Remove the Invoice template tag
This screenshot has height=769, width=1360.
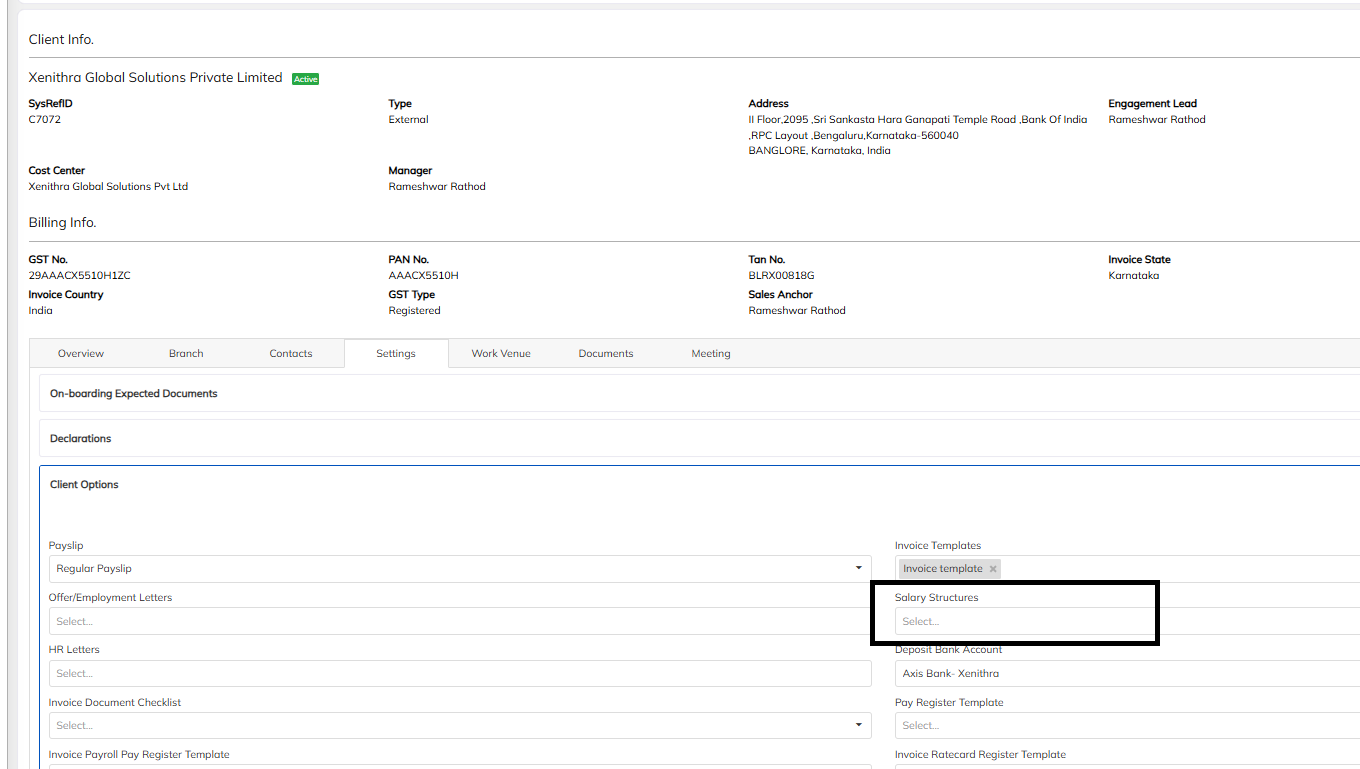click(993, 569)
